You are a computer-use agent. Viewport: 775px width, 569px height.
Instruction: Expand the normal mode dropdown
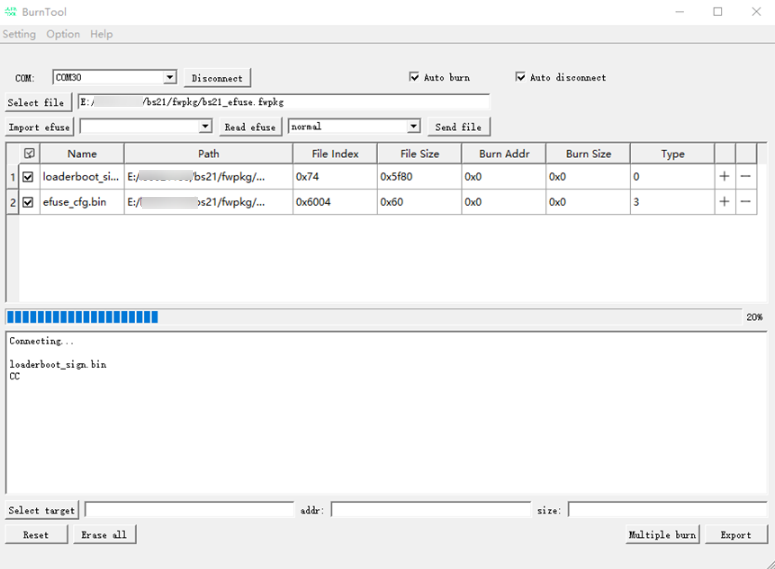pyautogui.click(x=413, y=127)
